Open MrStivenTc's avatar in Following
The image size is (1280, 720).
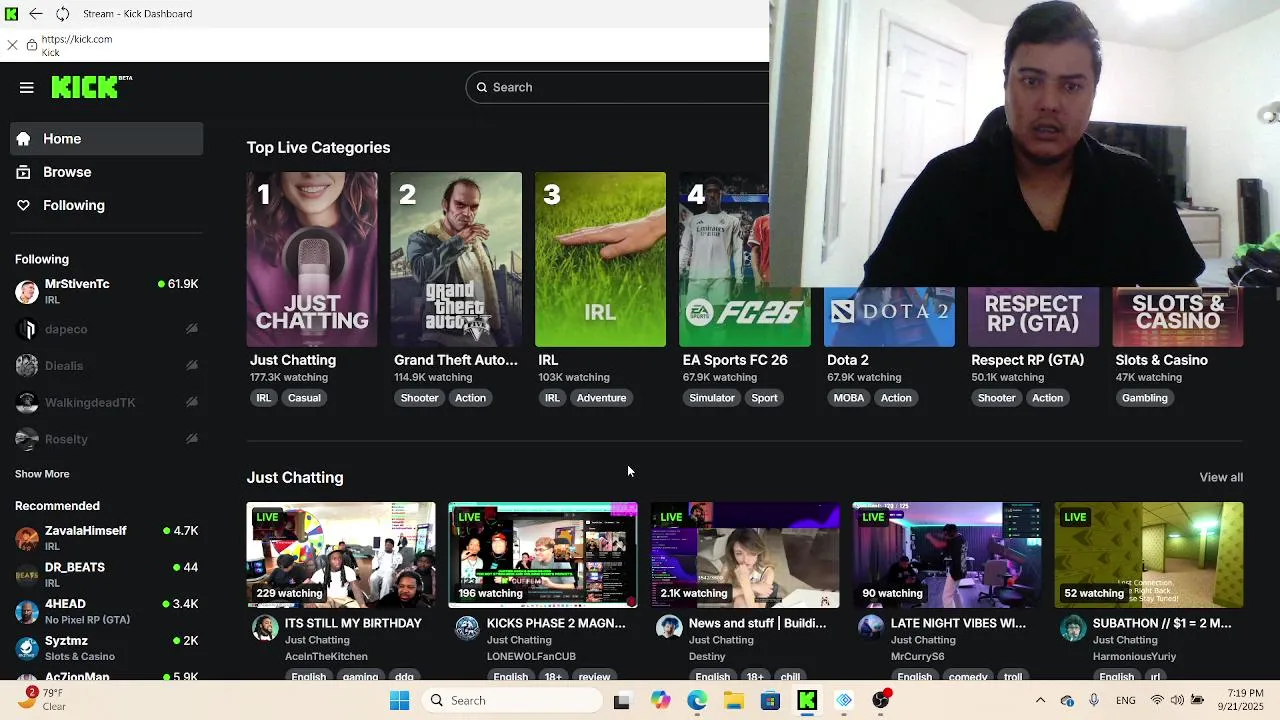[27, 292]
